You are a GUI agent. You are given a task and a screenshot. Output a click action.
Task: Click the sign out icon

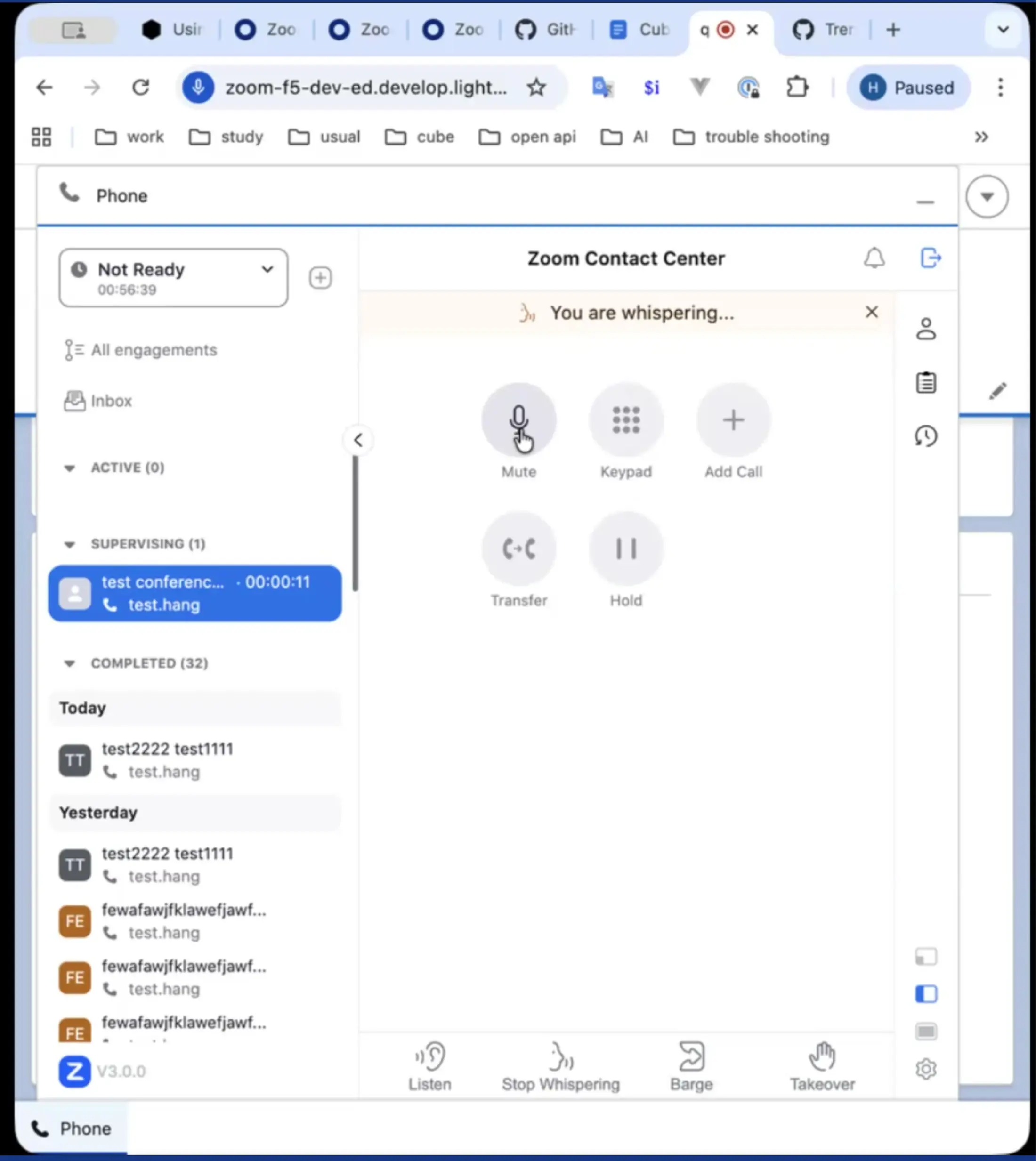coord(931,258)
